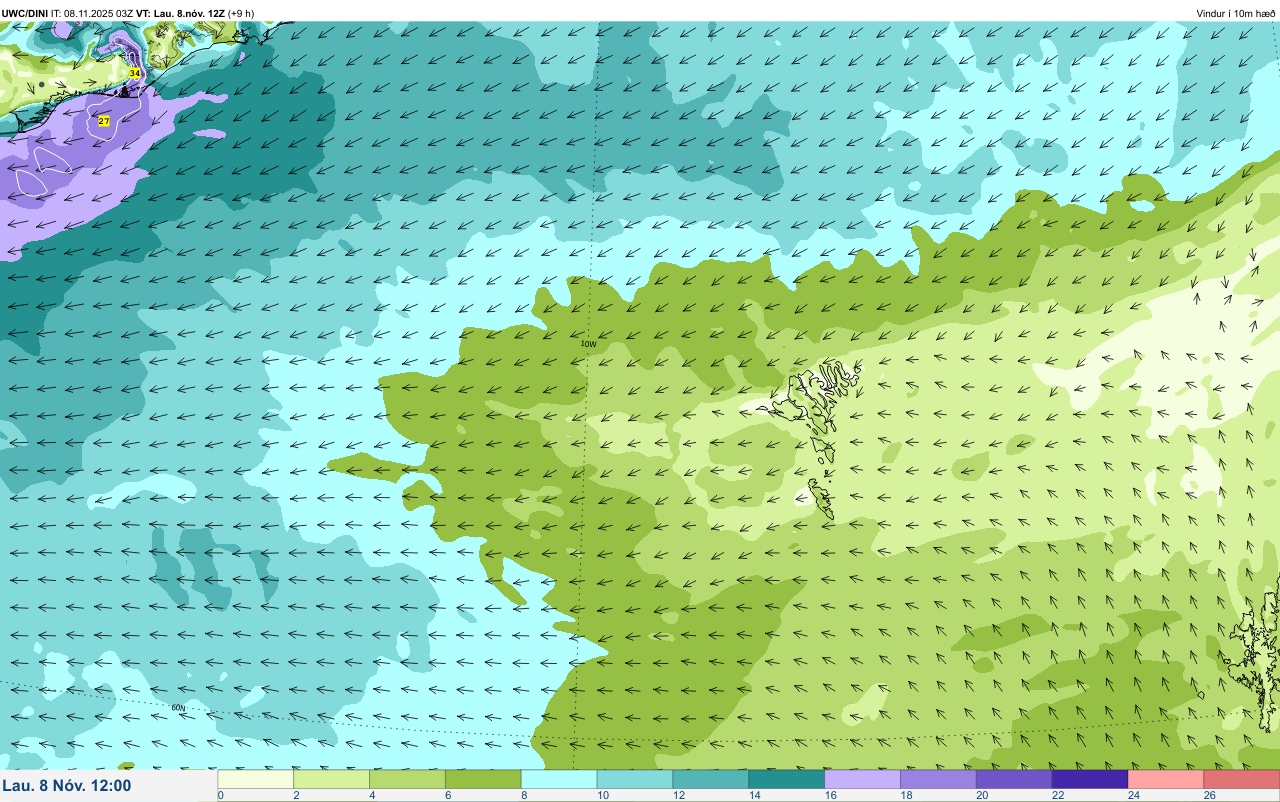
Task: Click the legend scale number "0"
Action: click(x=220, y=796)
